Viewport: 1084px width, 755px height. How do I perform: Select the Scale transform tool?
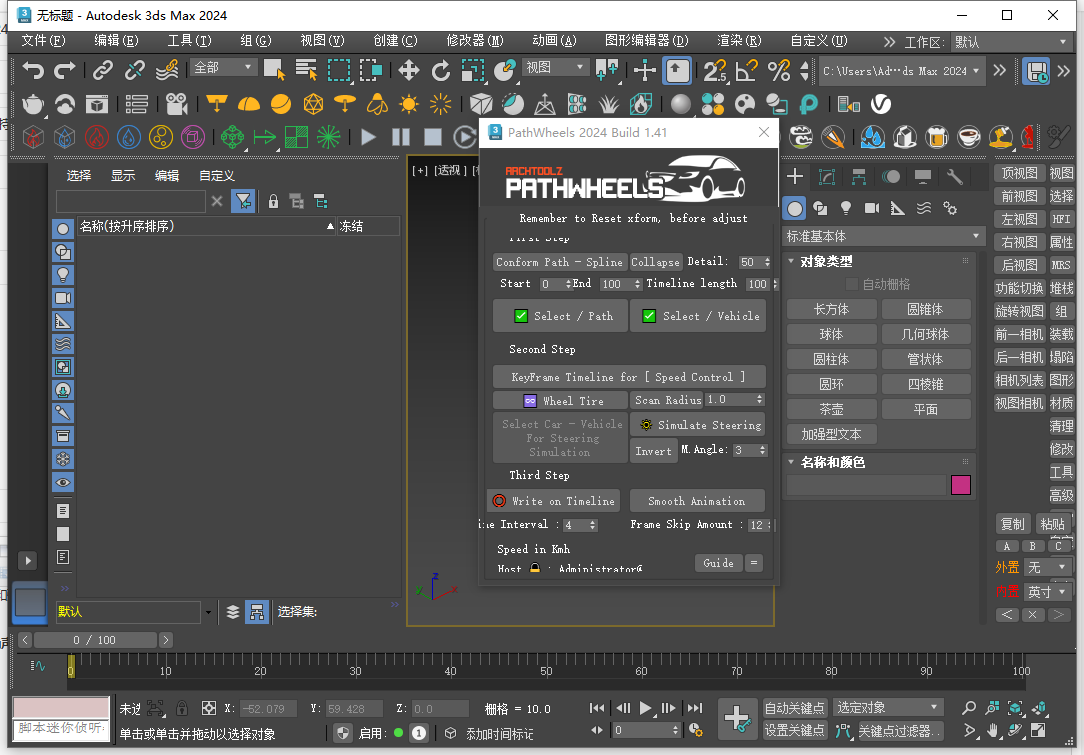(473, 70)
